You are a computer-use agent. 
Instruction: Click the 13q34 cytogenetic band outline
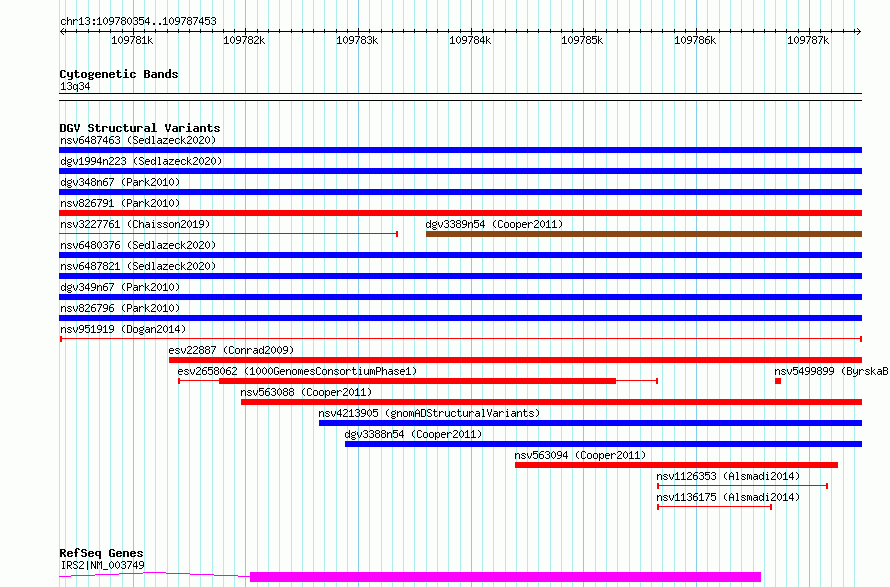(460, 97)
